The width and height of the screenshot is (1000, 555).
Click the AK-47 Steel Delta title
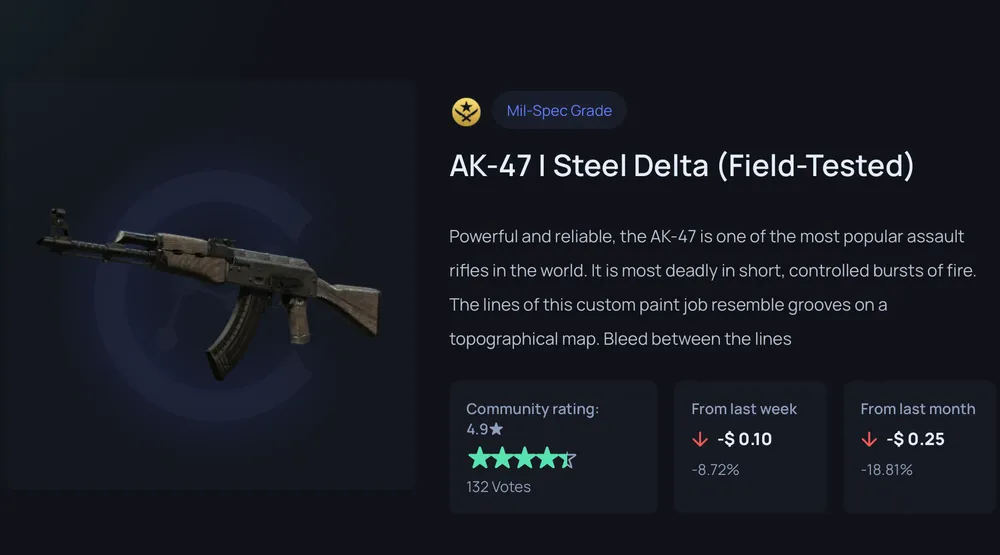[682, 165]
